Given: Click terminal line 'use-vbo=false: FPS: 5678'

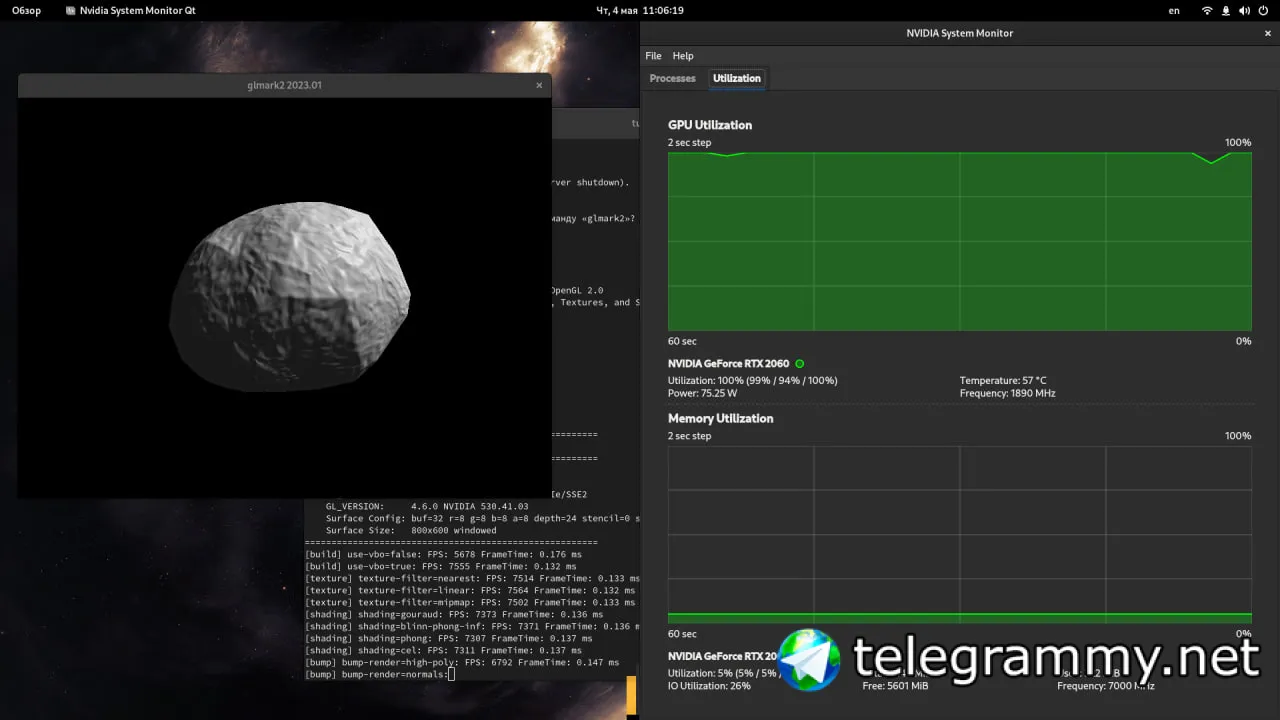Looking at the screenshot, I should click(443, 554).
